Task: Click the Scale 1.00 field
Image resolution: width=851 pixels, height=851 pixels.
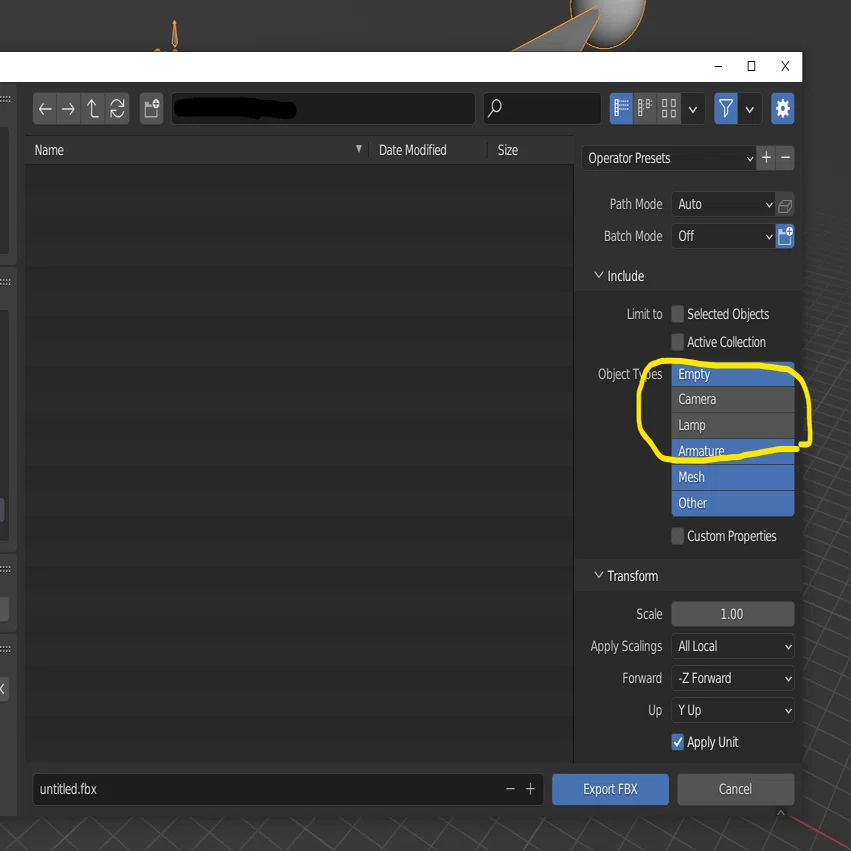Action: 733,614
